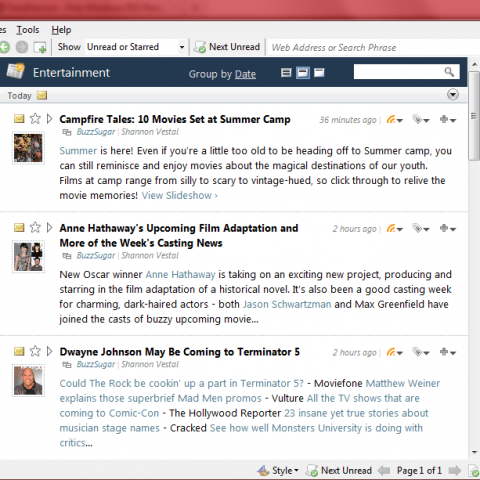480x480 pixels.
Task: Click the Web Address or Search Phrase field
Action: pyautogui.click(x=373, y=47)
